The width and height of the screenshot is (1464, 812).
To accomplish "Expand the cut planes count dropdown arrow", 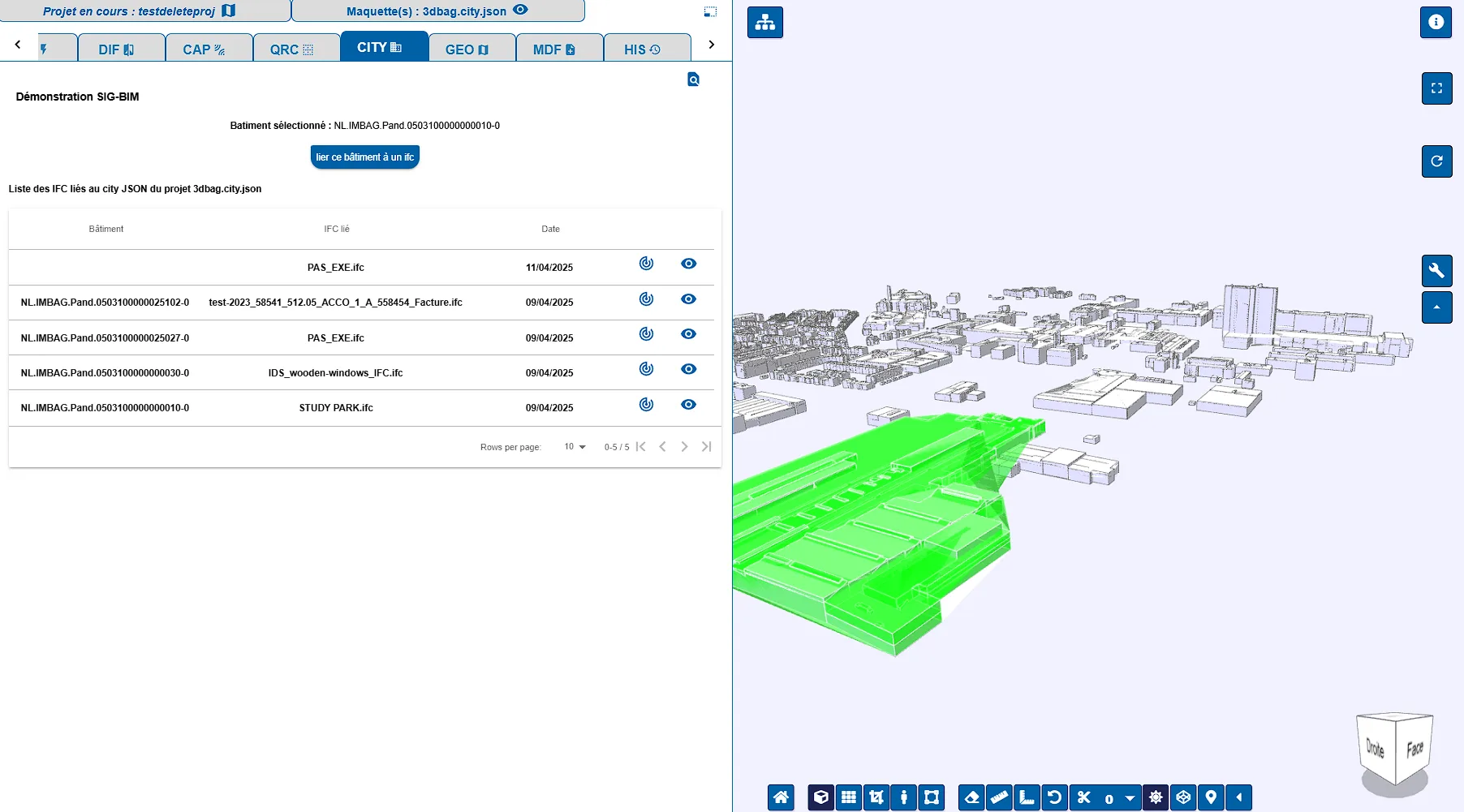I will tap(1130, 798).
